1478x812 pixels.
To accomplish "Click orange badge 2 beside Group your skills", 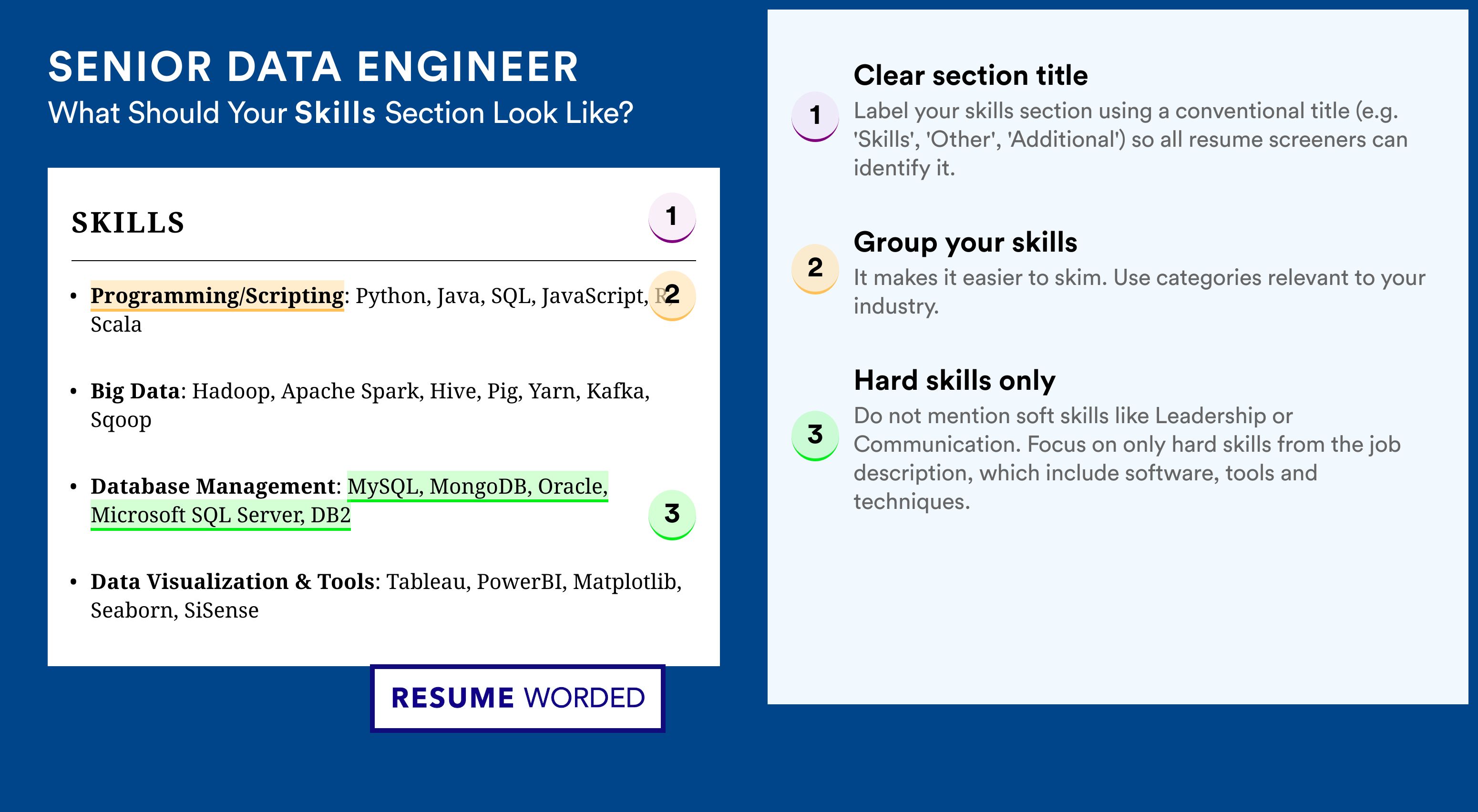I will [815, 269].
